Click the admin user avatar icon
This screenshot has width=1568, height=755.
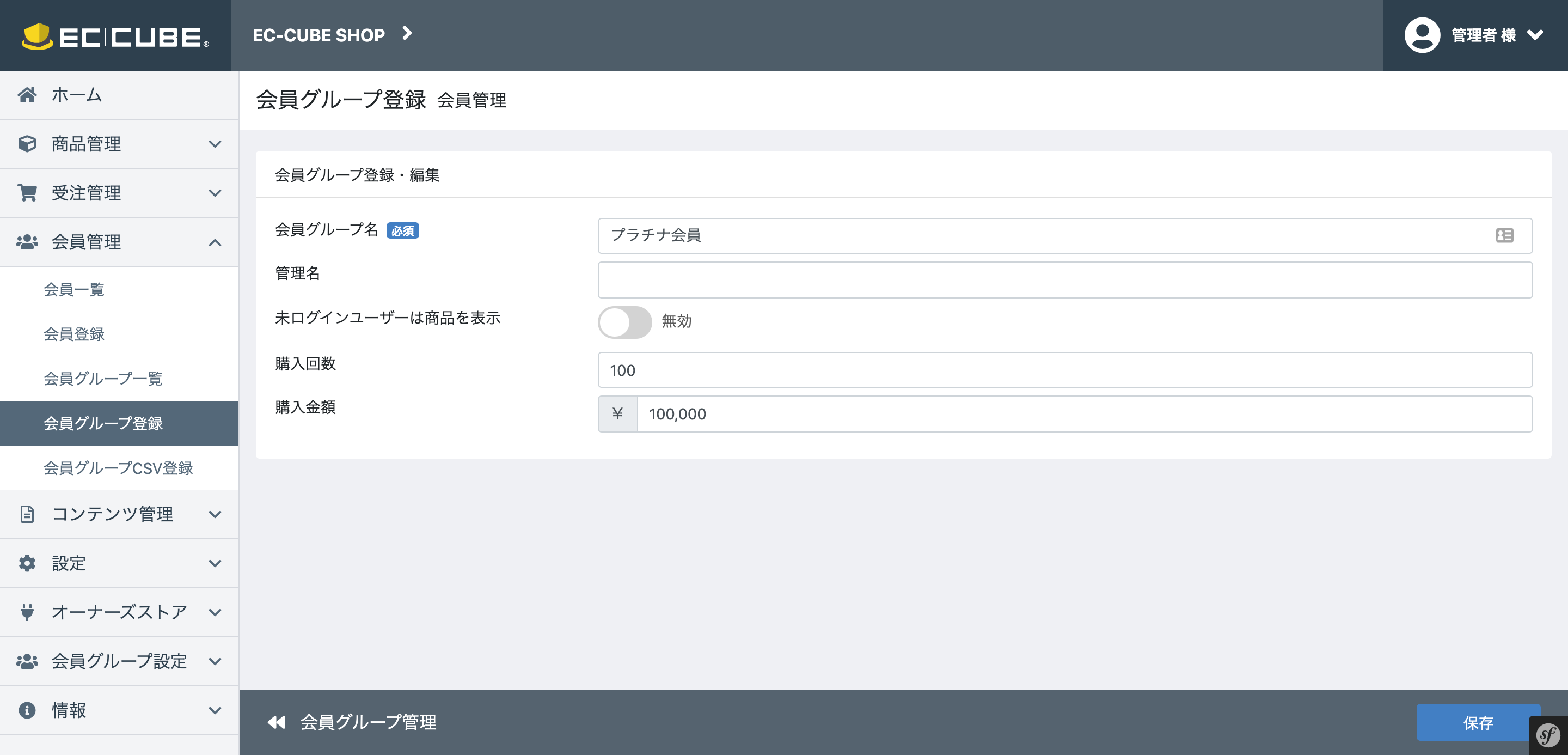(1422, 35)
